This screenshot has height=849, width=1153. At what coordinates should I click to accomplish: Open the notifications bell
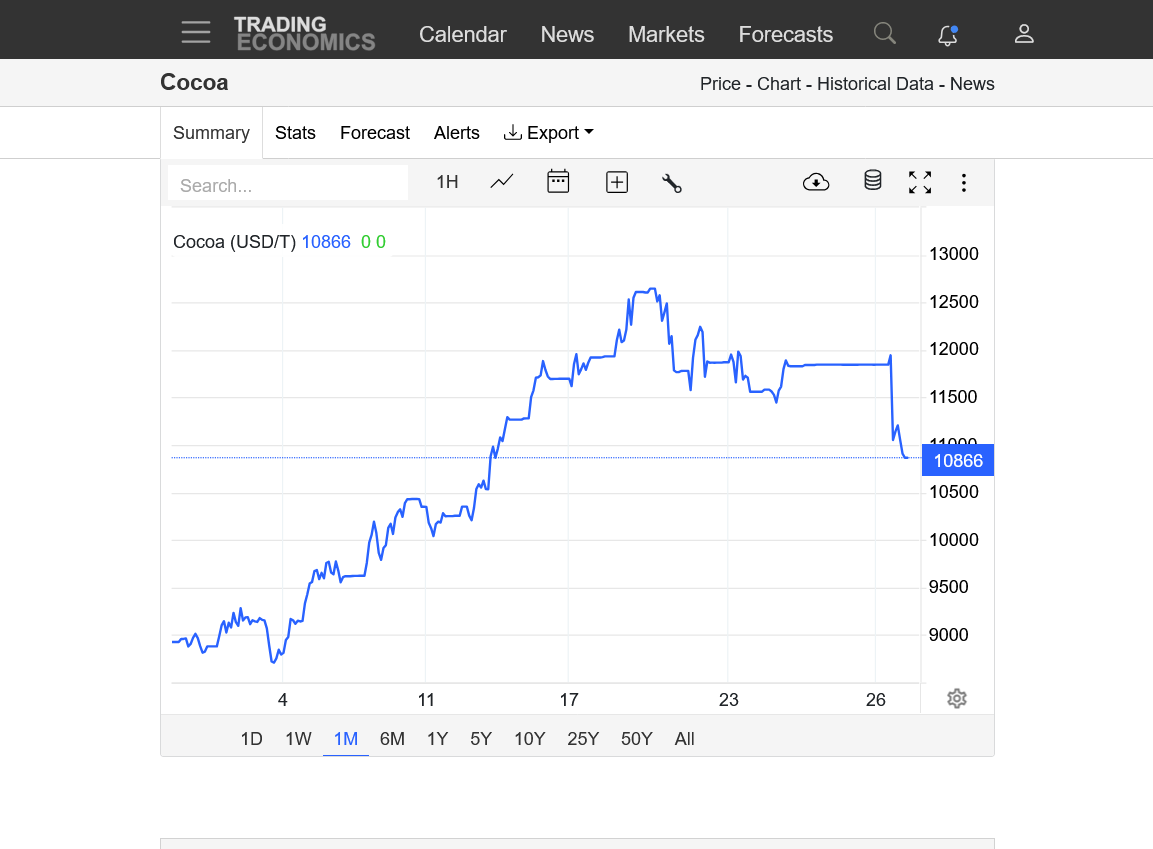point(948,35)
